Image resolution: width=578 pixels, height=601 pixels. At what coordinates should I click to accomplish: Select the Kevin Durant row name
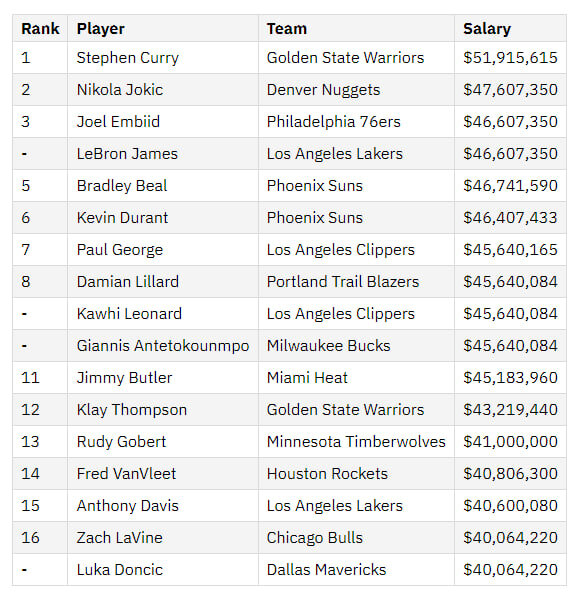click(122, 218)
